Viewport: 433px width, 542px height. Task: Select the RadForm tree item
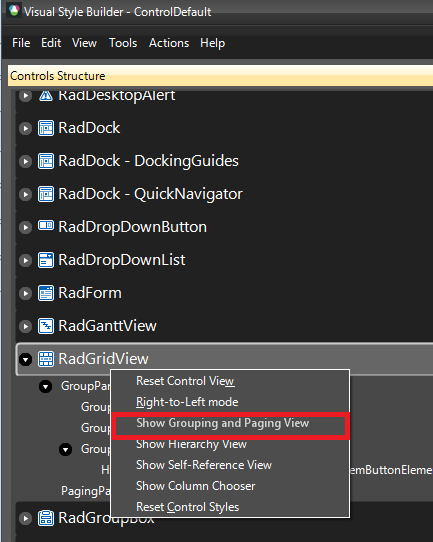tap(225, 293)
